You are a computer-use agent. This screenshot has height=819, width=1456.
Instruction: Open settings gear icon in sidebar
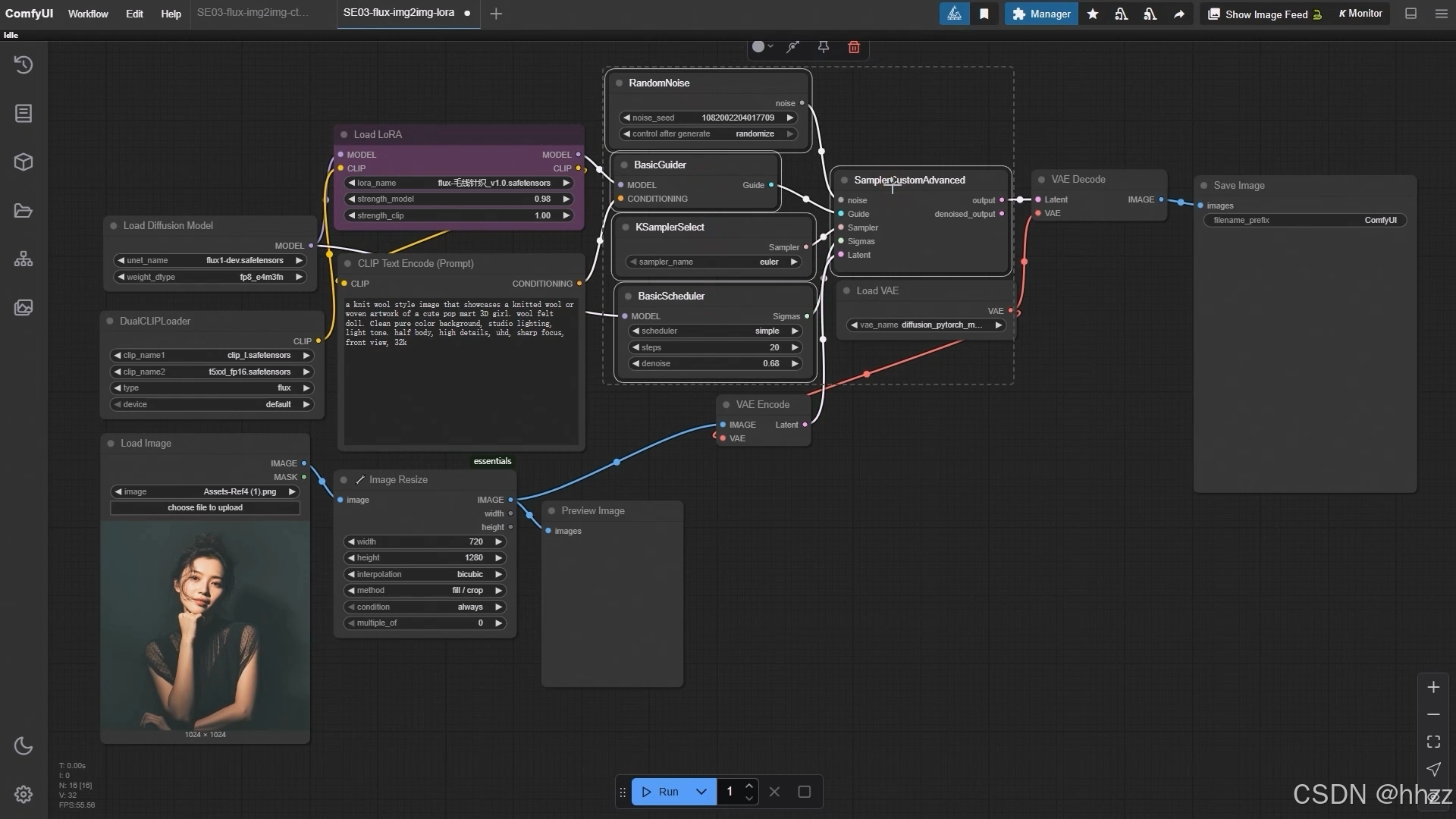pos(24,794)
